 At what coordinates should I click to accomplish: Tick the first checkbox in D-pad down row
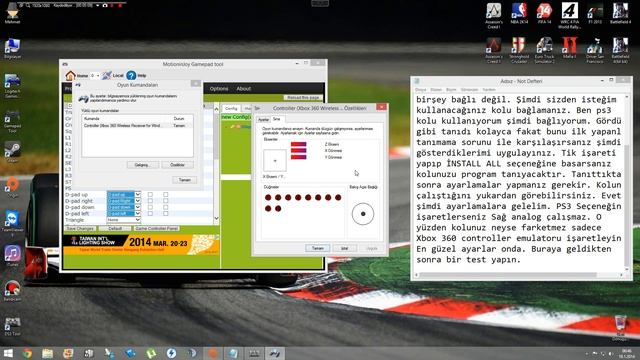150,207
